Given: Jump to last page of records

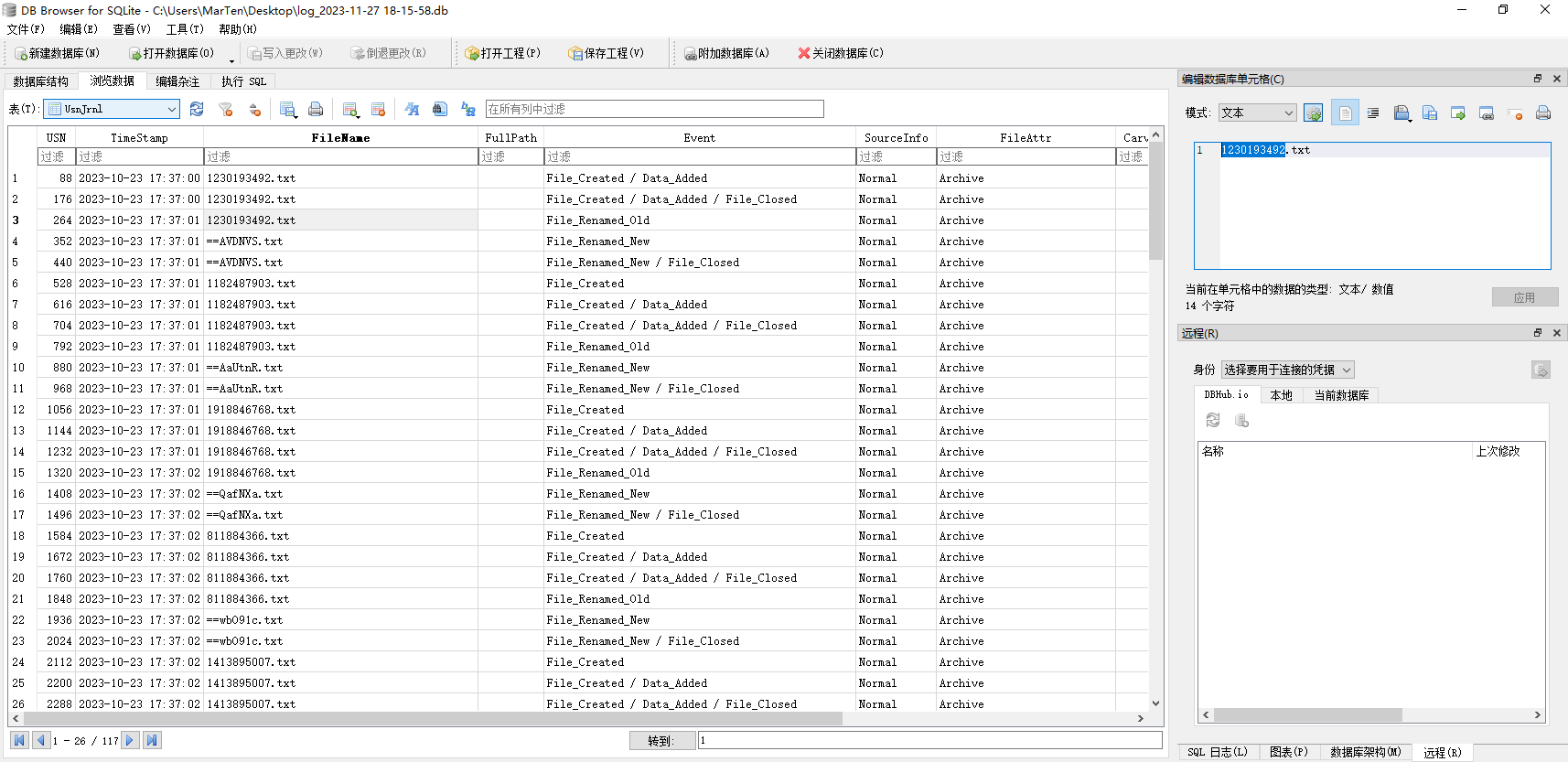Looking at the screenshot, I should tap(152, 740).
